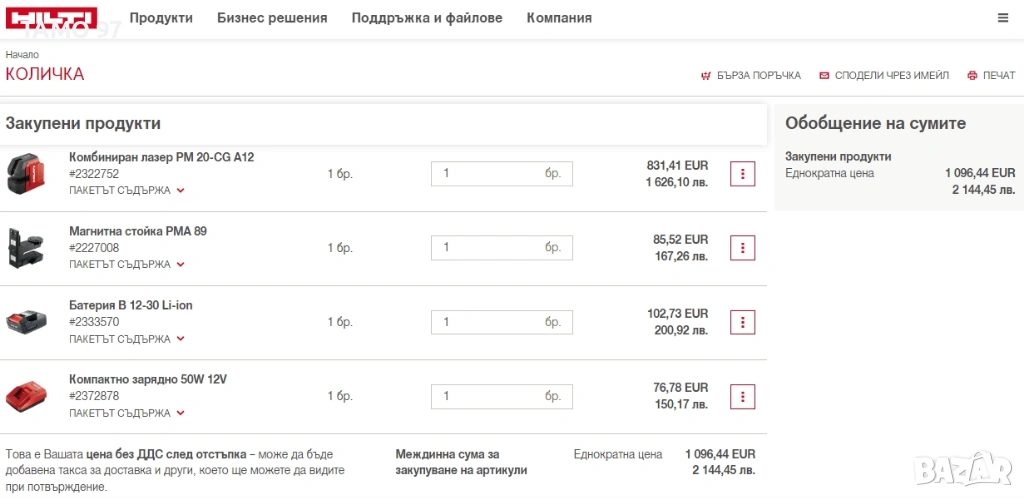Click the СПОДЕЛИ ЧРЕЗ ИМЕЙЛ envelope icon
This screenshot has height=498, width=1024.
tap(824, 76)
